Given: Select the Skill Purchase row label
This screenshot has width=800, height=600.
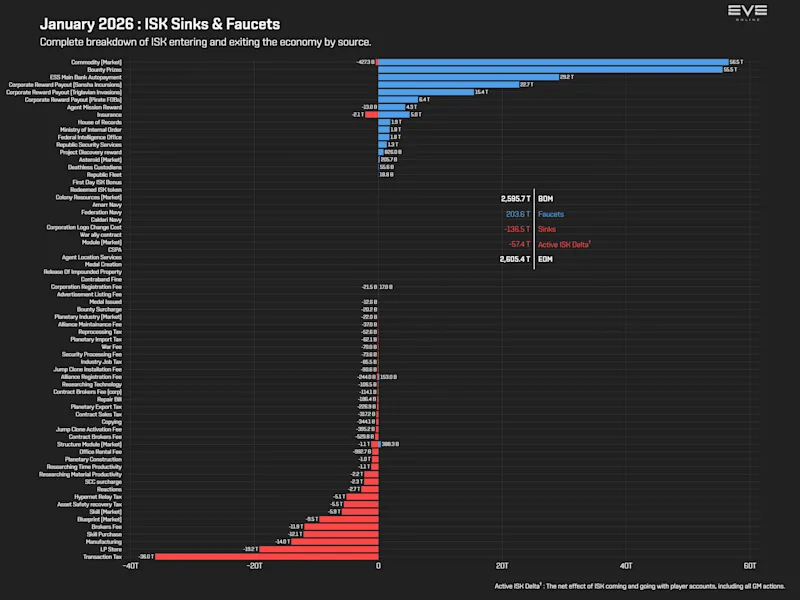Looking at the screenshot, I should pos(104,534).
